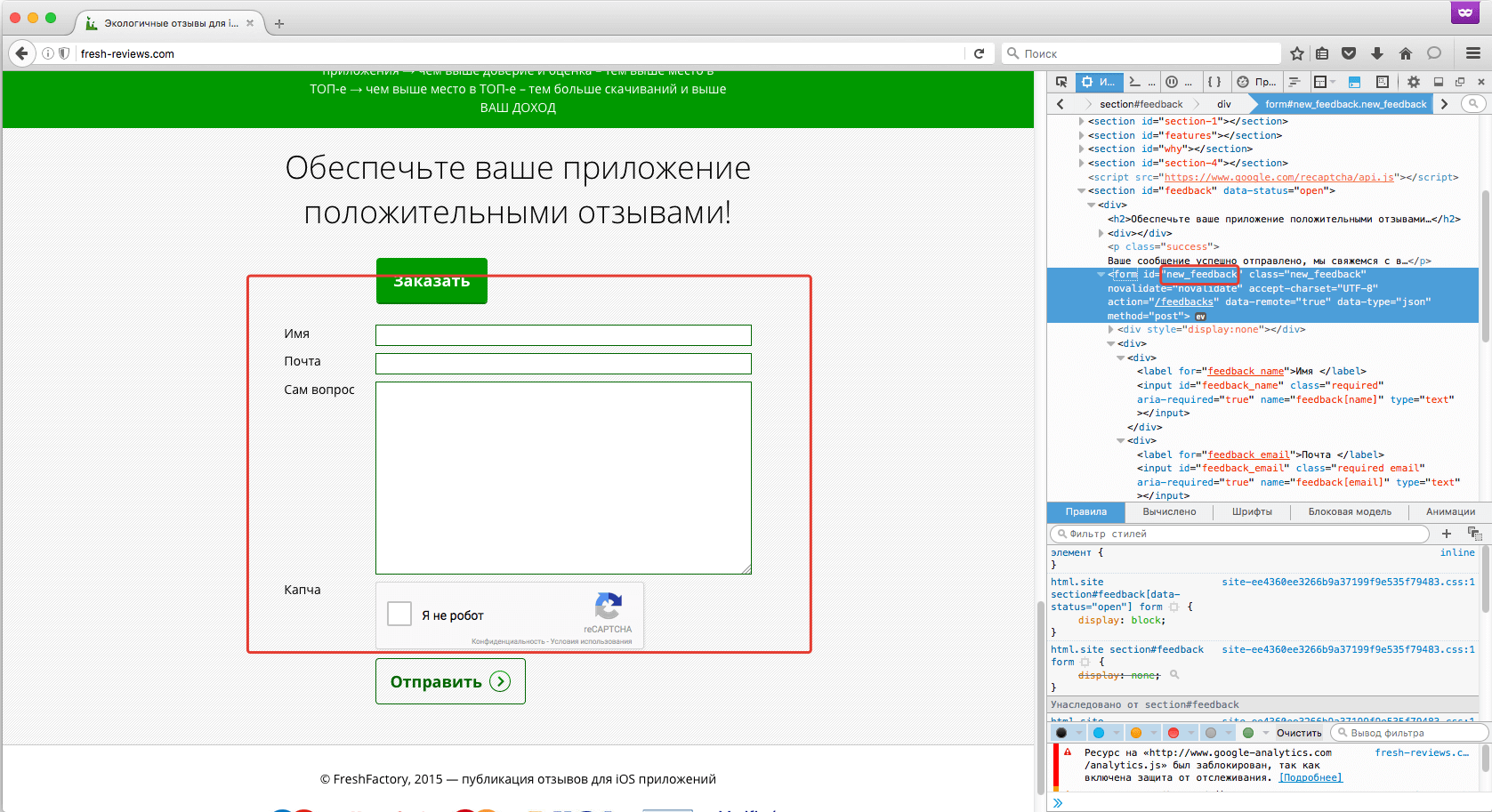Open the Pocket save icon
The height and width of the screenshot is (812, 1492).
pos(1349,53)
